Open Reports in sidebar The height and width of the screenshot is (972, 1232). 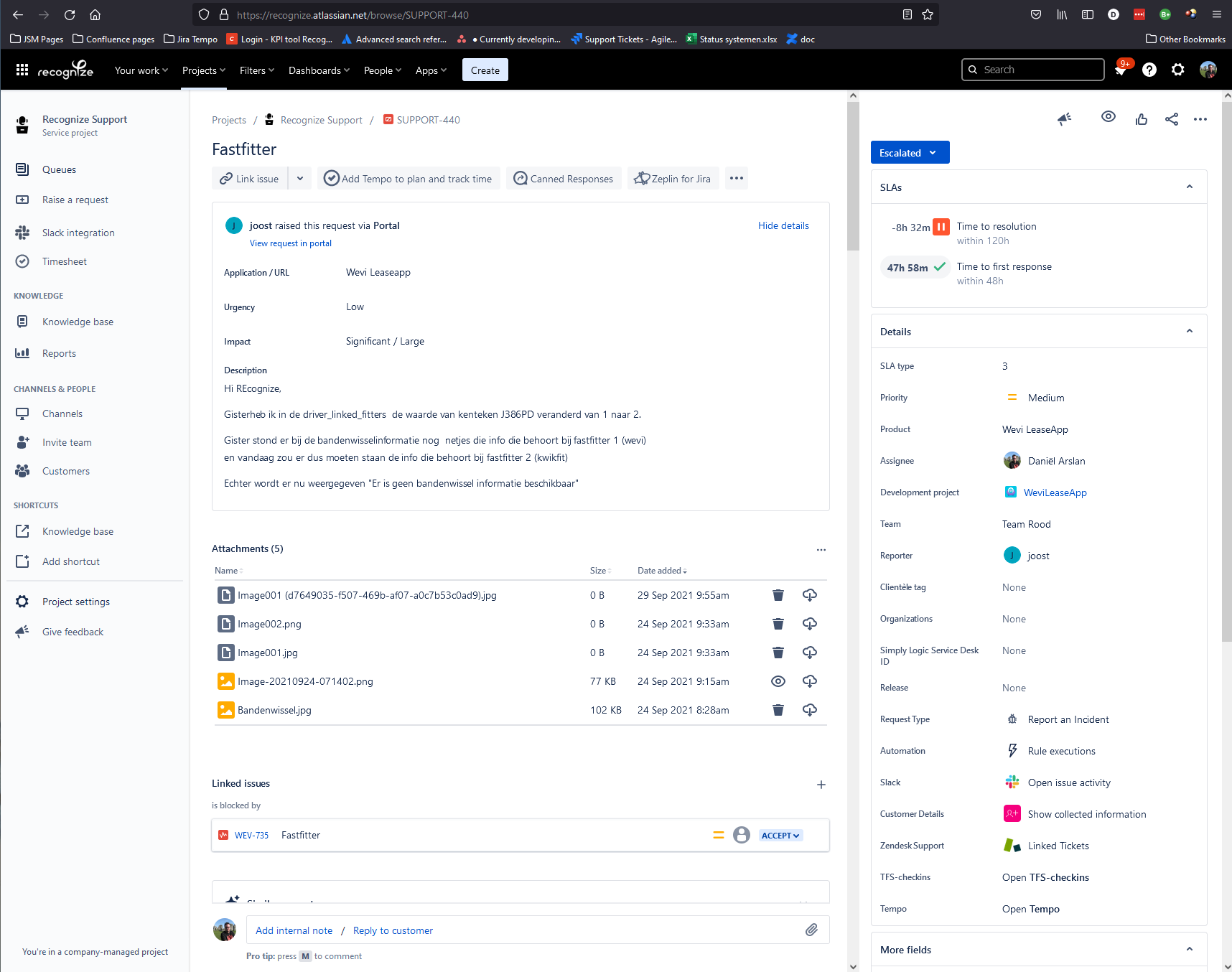(x=59, y=353)
